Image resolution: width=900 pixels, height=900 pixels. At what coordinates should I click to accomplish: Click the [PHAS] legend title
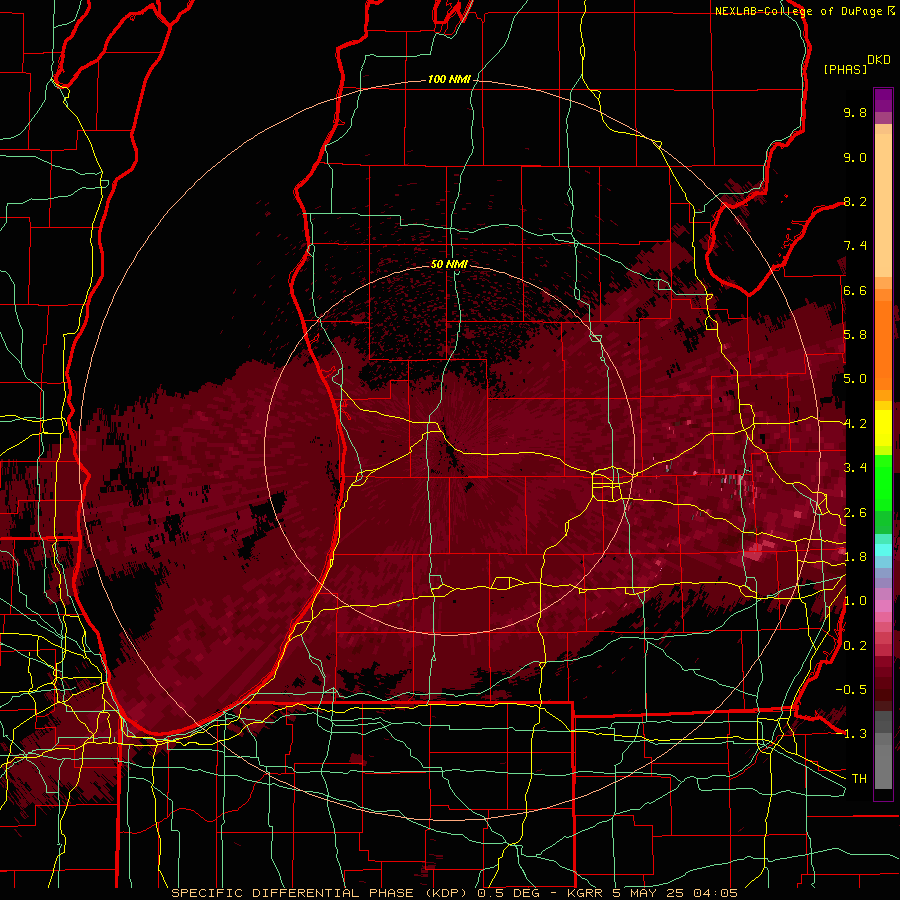tap(845, 69)
